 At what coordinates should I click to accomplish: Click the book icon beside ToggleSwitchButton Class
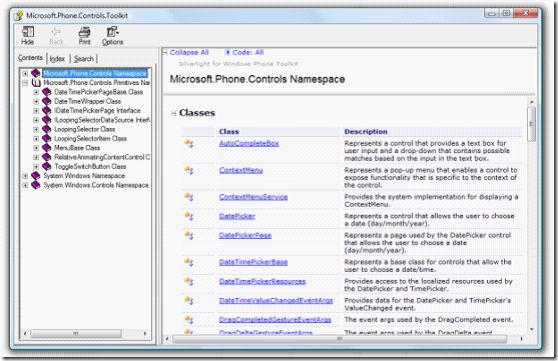pyautogui.click(x=47, y=166)
